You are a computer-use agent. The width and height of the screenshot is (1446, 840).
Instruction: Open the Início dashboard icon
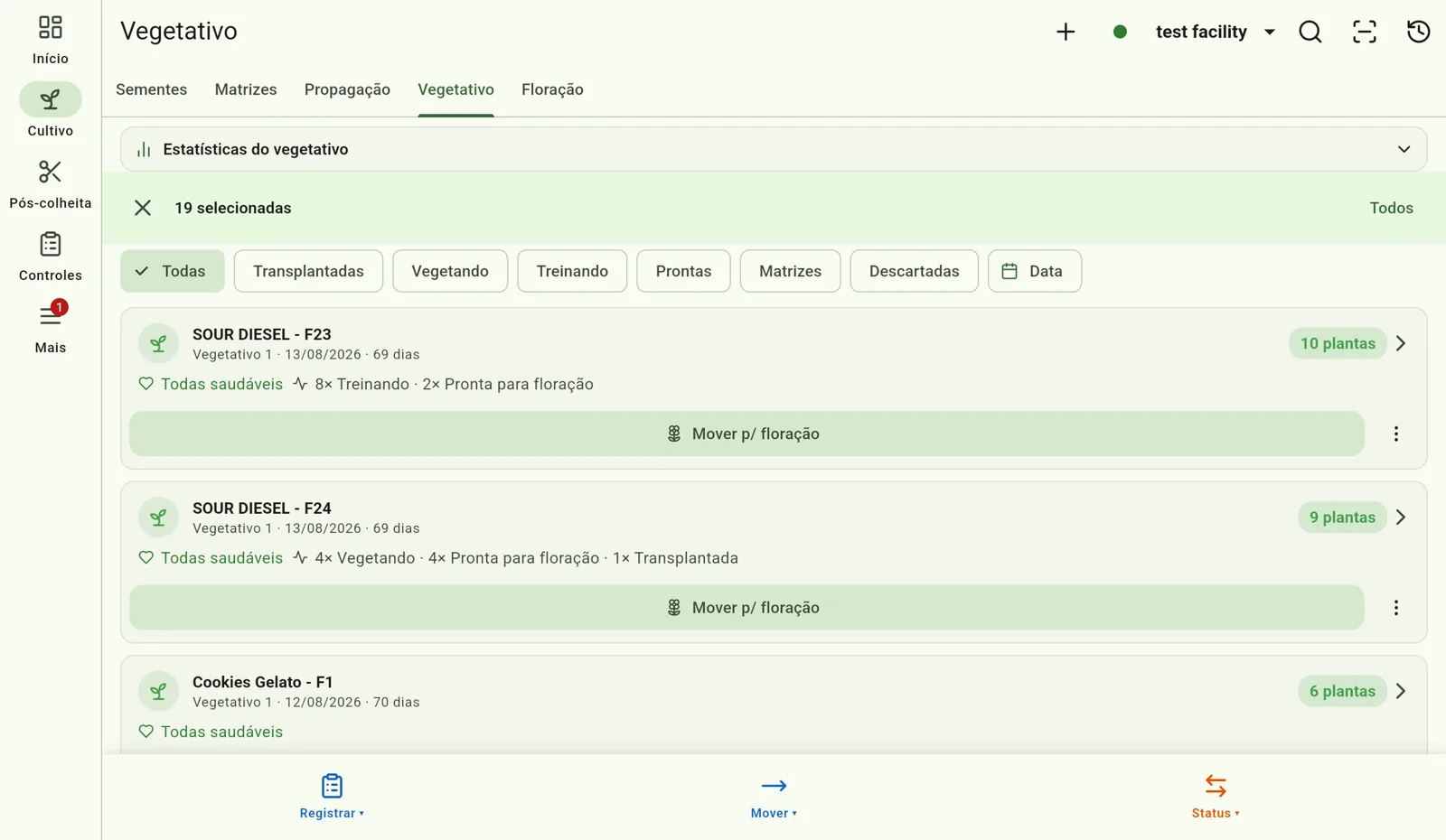pos(51,27)
